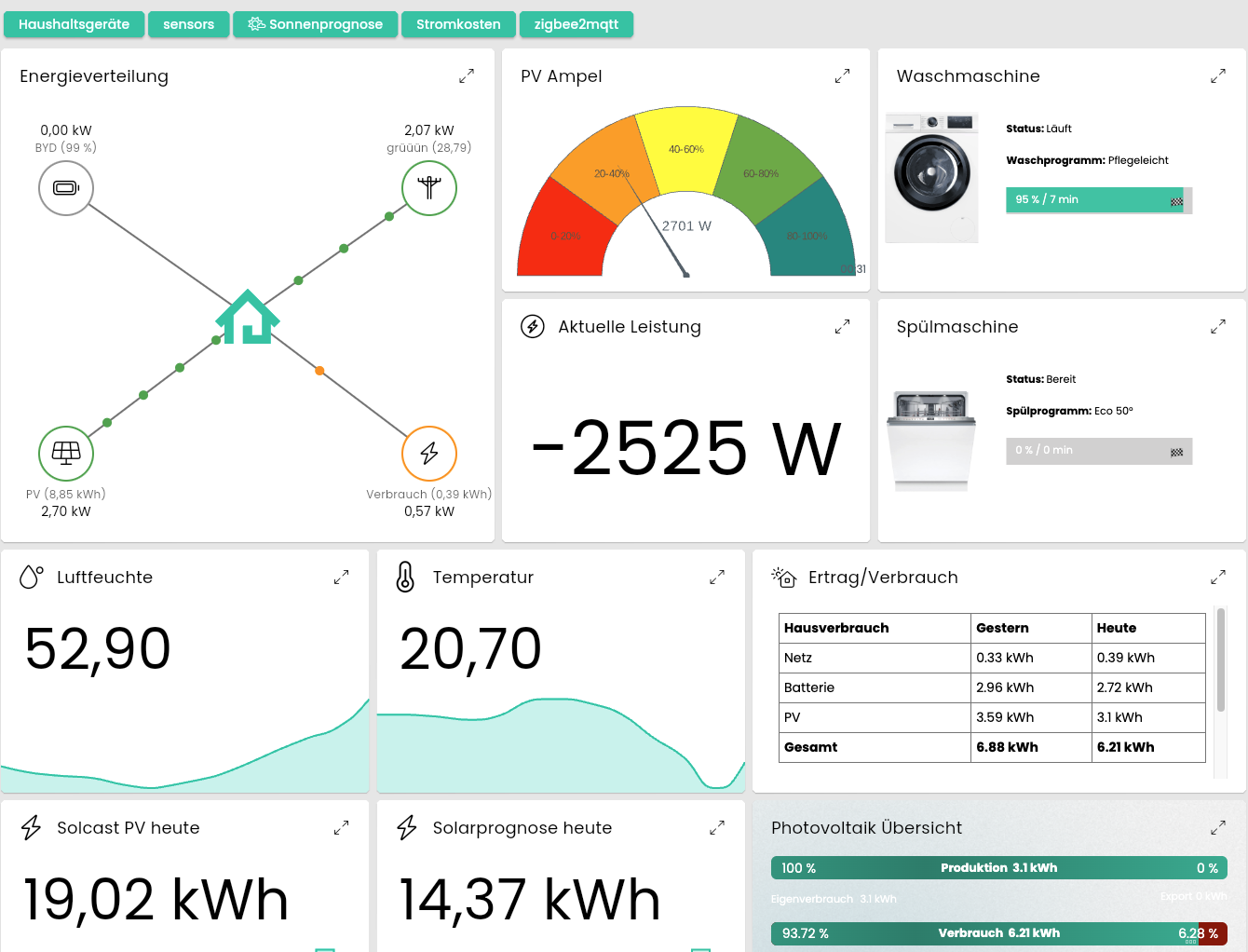Expand the PV Ampel card
The height and width of the screenshot is (952, 1248).
click(842, 76)
